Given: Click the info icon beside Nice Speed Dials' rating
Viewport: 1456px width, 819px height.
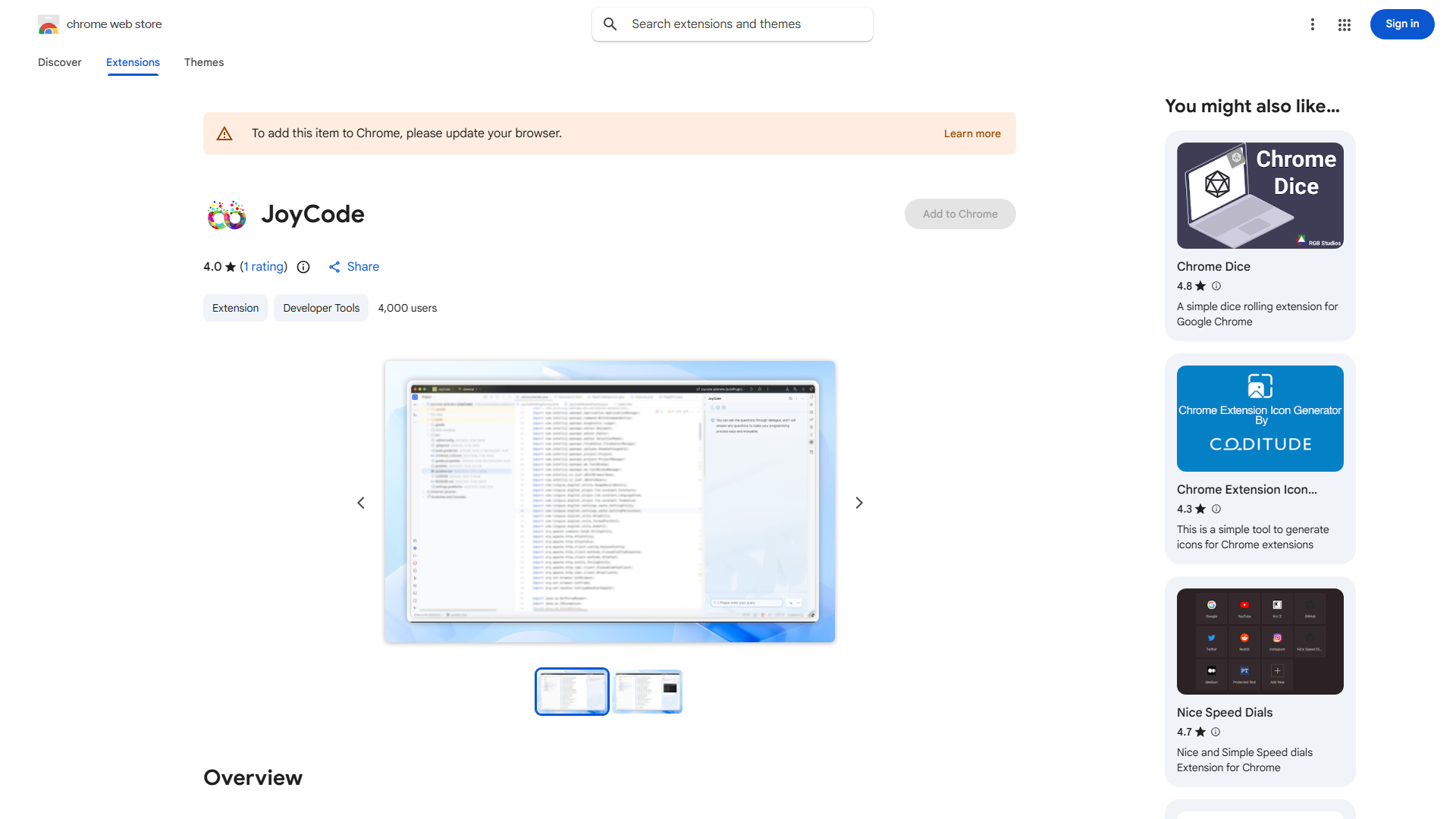Looking at the screenshot, I should coord(1216,732).
